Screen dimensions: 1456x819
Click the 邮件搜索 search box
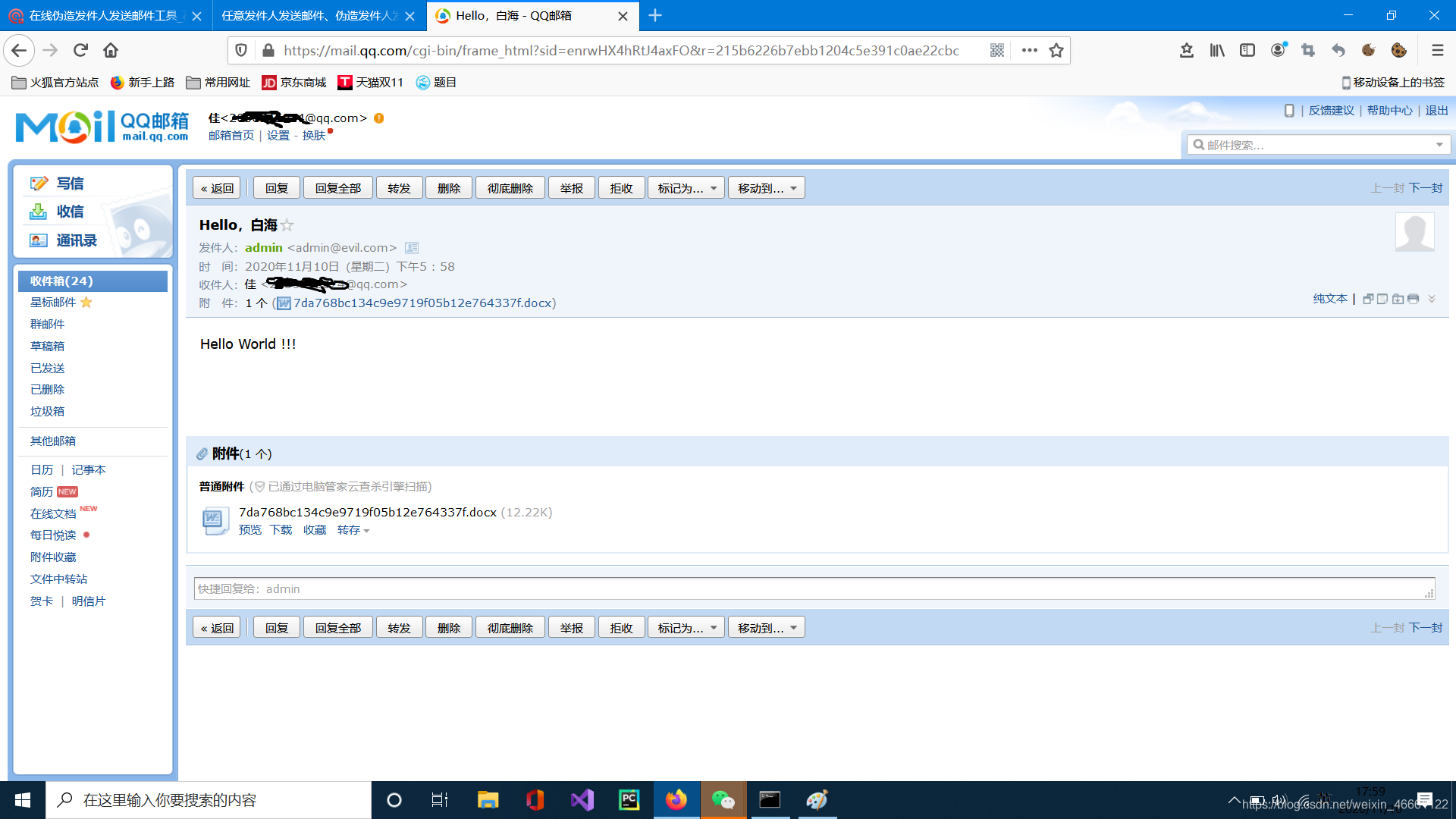coord(1310,145)
